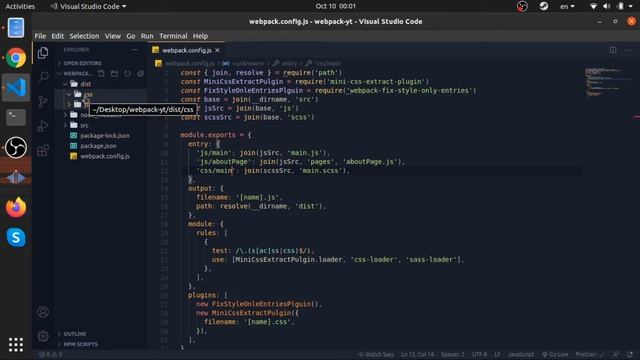Open the en input language dropdown
Viewport: 640px width, 360px height.
click(567, 7)
